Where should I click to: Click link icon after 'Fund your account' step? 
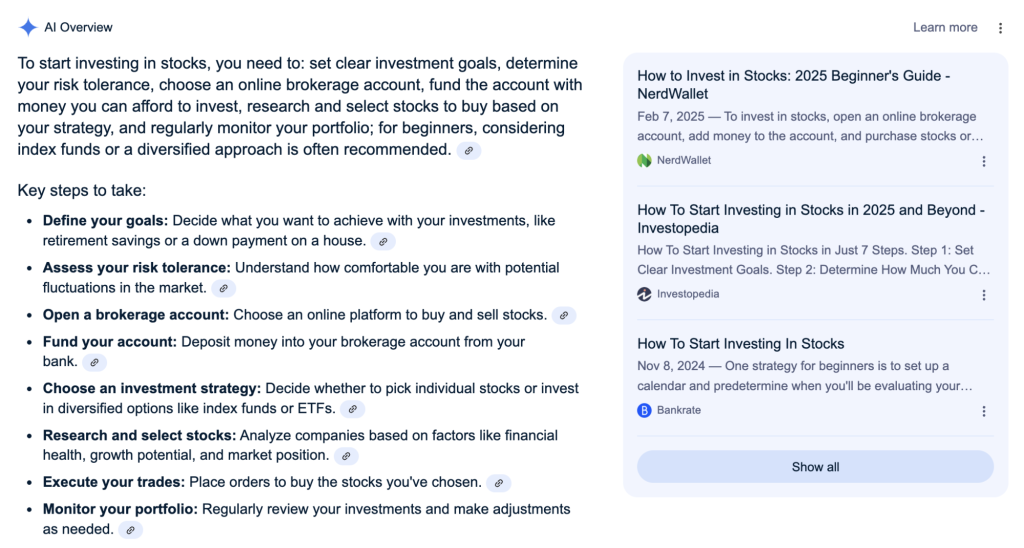(94, 363)
